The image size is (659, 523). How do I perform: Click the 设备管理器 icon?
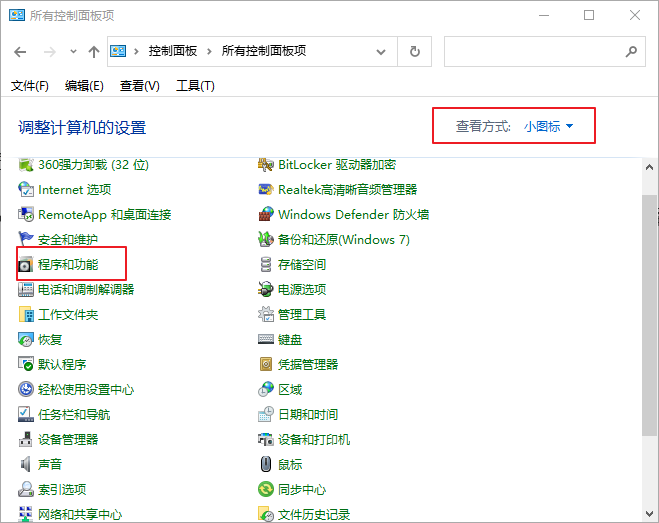(x=26, y=439)
